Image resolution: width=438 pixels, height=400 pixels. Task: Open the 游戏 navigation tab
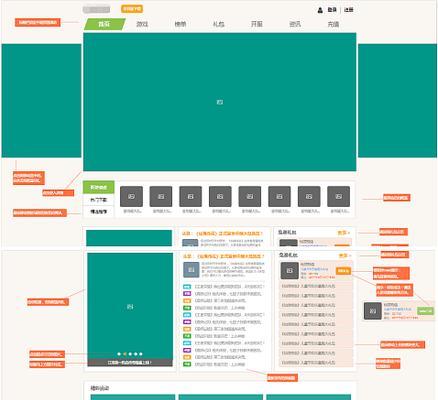[142, 24]
